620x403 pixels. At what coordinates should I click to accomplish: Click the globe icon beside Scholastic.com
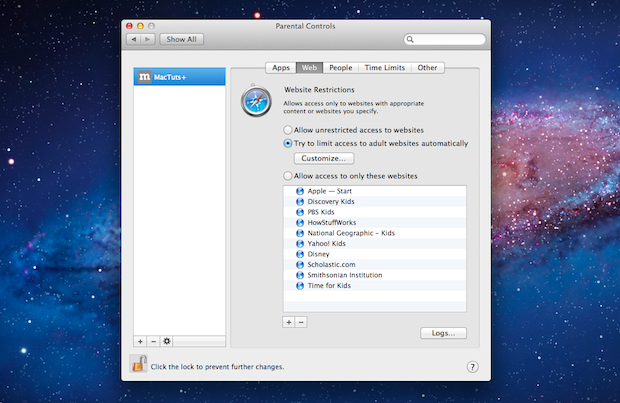300,265
